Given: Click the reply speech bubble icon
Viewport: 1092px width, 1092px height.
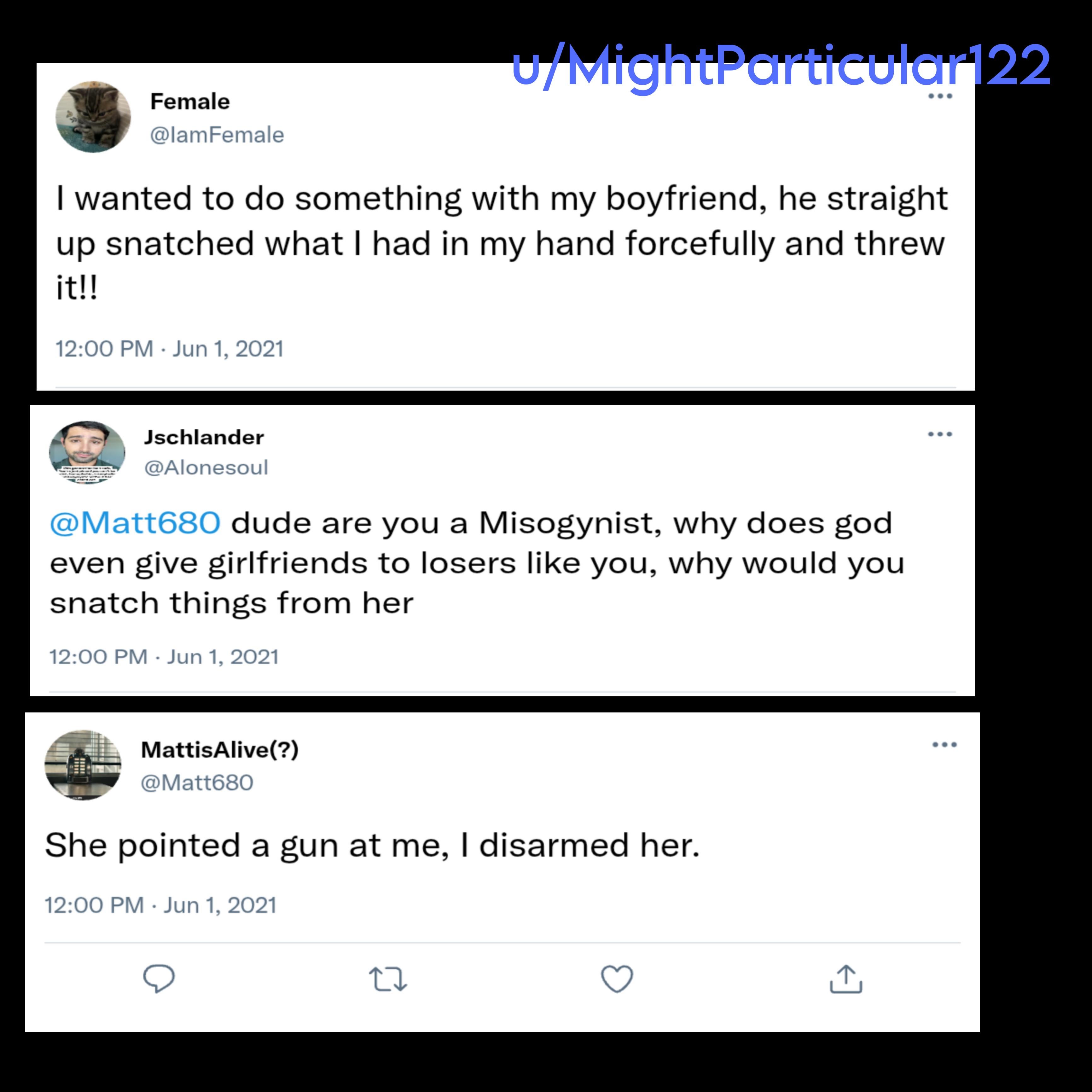Looking at the screenshot, I should pyautogui.click(x=159, y=979).
